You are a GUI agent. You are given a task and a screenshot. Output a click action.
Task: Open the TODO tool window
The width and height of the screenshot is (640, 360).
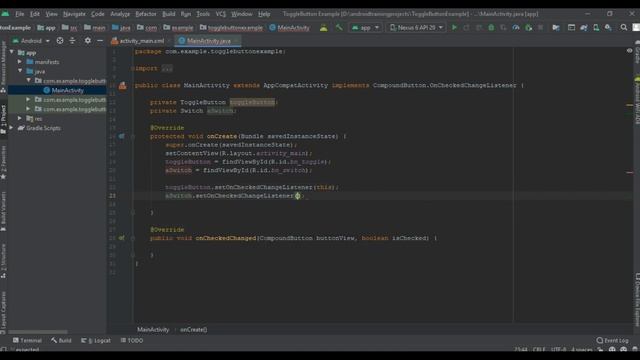(x=132, y=340)
